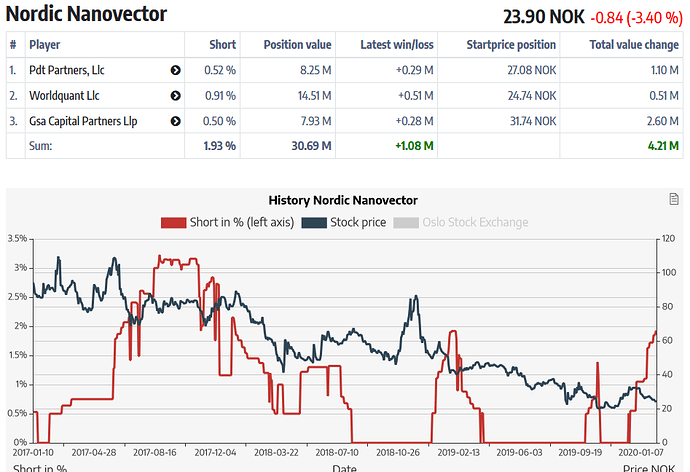
Task: Click the Nordic Nanovector page heading
Action: (86, 14)
